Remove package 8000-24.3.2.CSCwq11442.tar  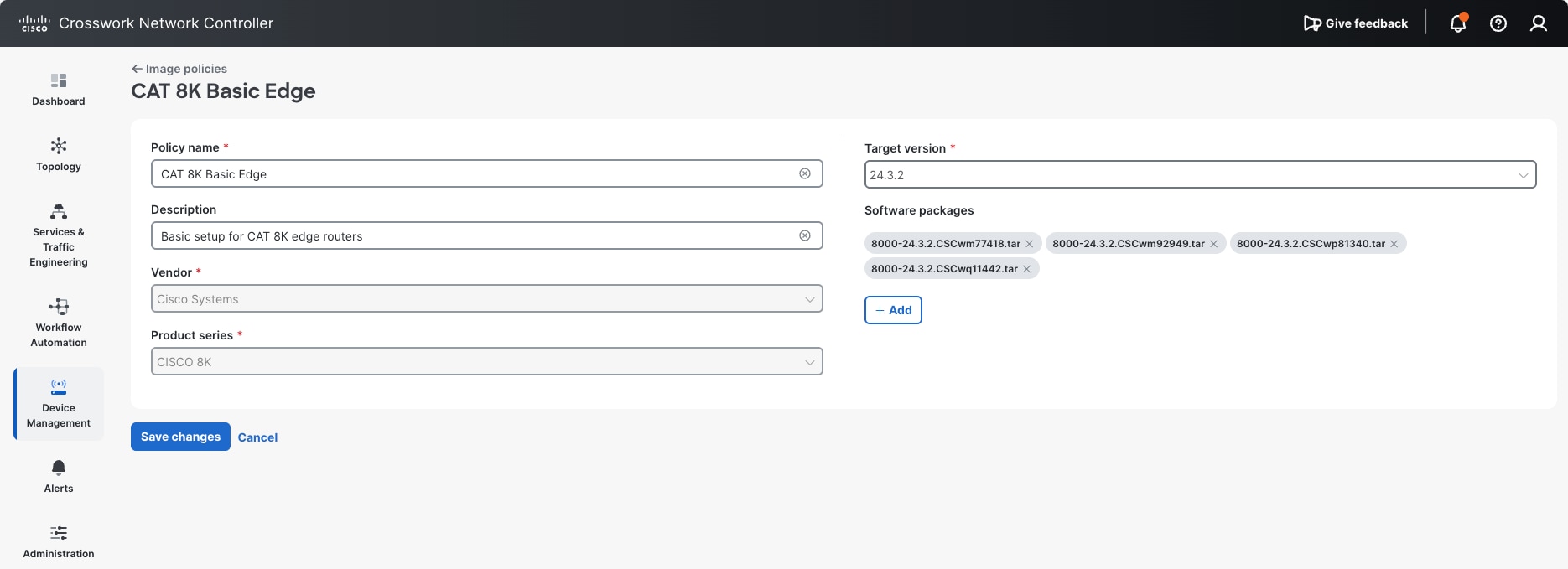click(1027, 269)
